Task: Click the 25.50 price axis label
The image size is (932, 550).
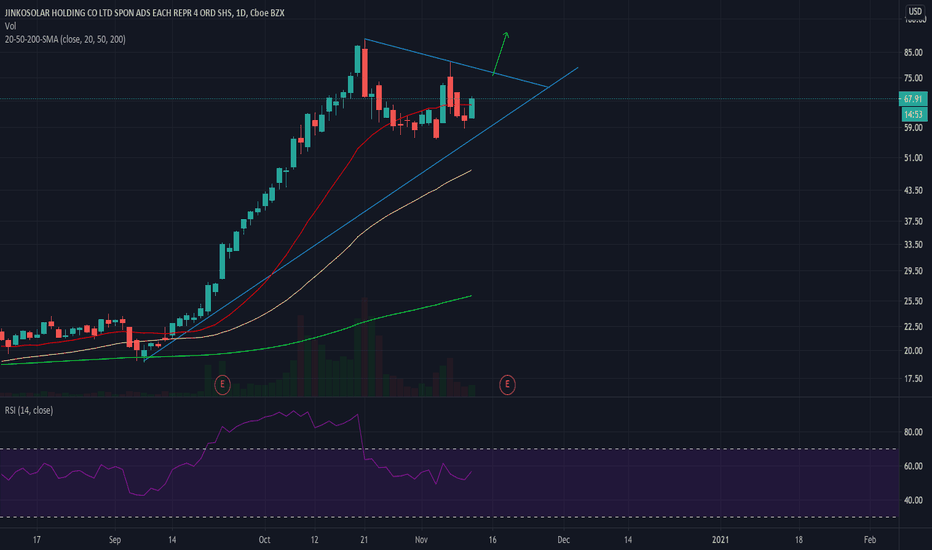Action: coord(913,301)
